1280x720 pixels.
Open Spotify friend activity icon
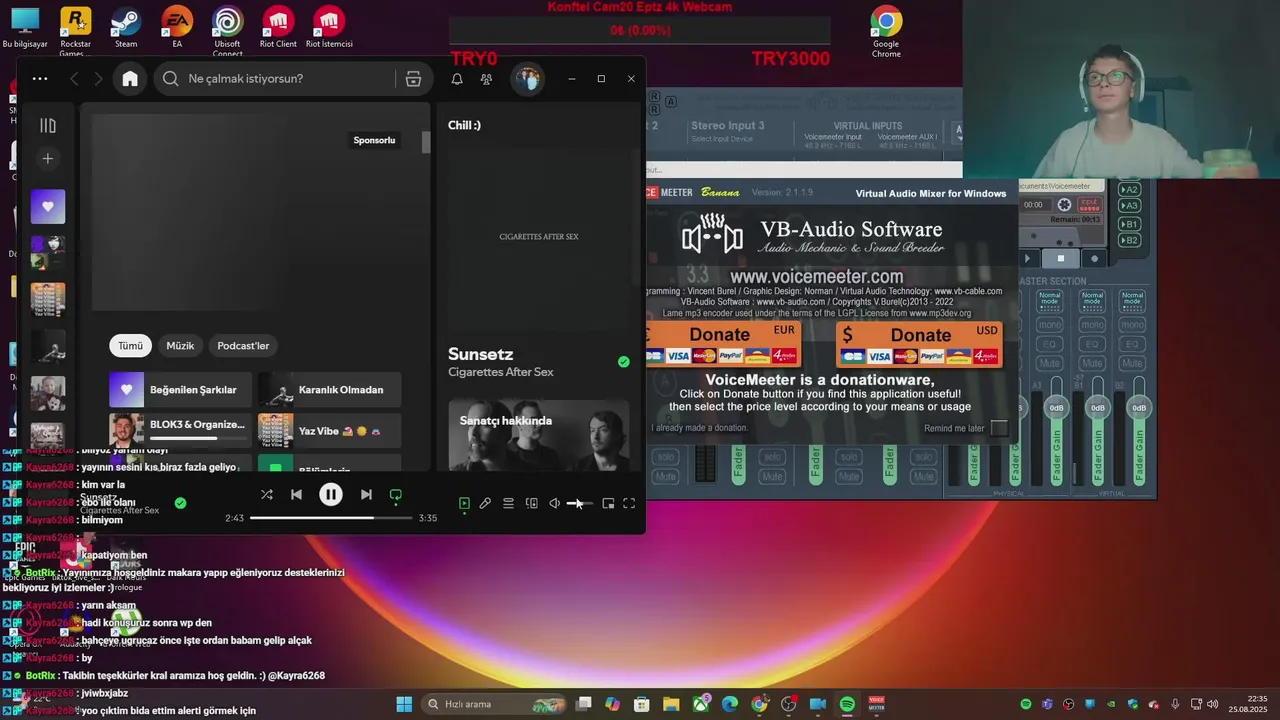(x=486, y=79)
